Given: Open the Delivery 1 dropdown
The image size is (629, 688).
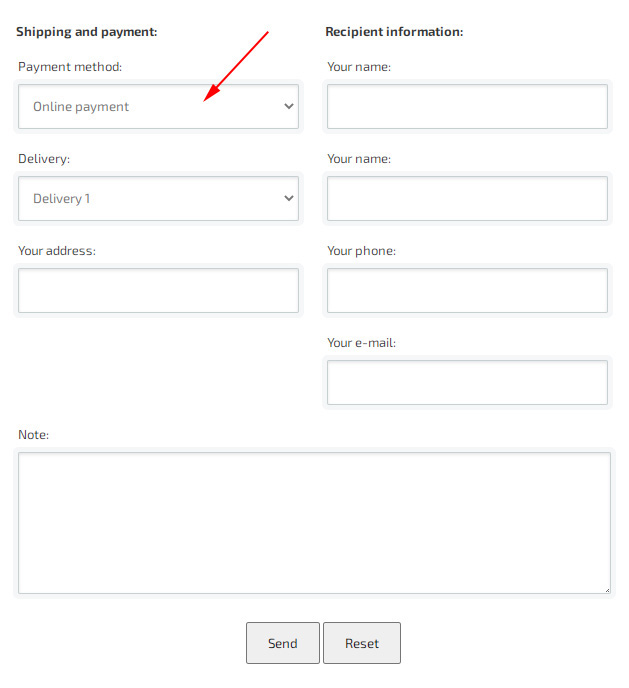Looking at the screenshot, I should click(158, 199).
